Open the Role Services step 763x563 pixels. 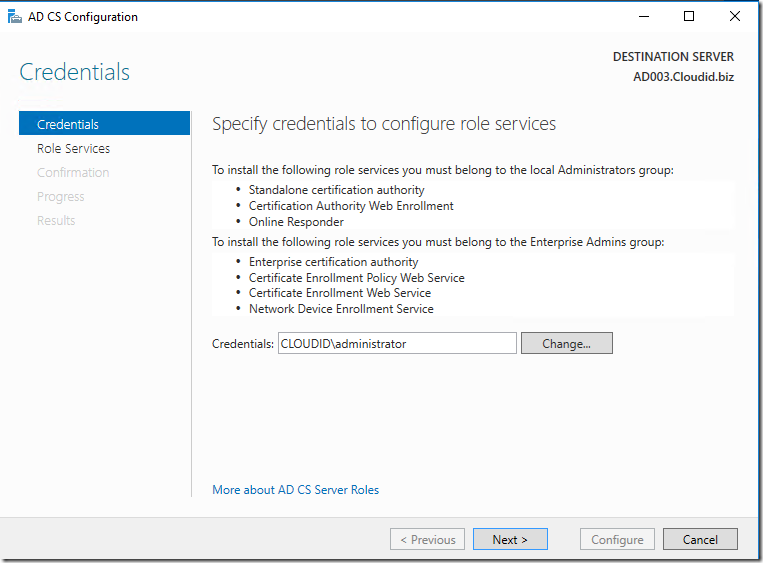point(73,148)
